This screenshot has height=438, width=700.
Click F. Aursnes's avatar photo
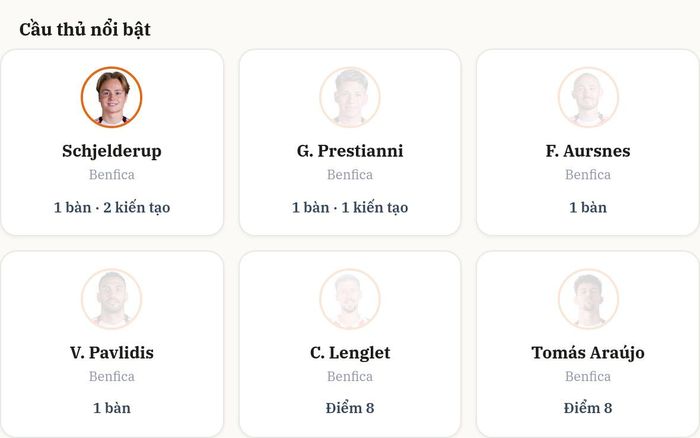588,97
